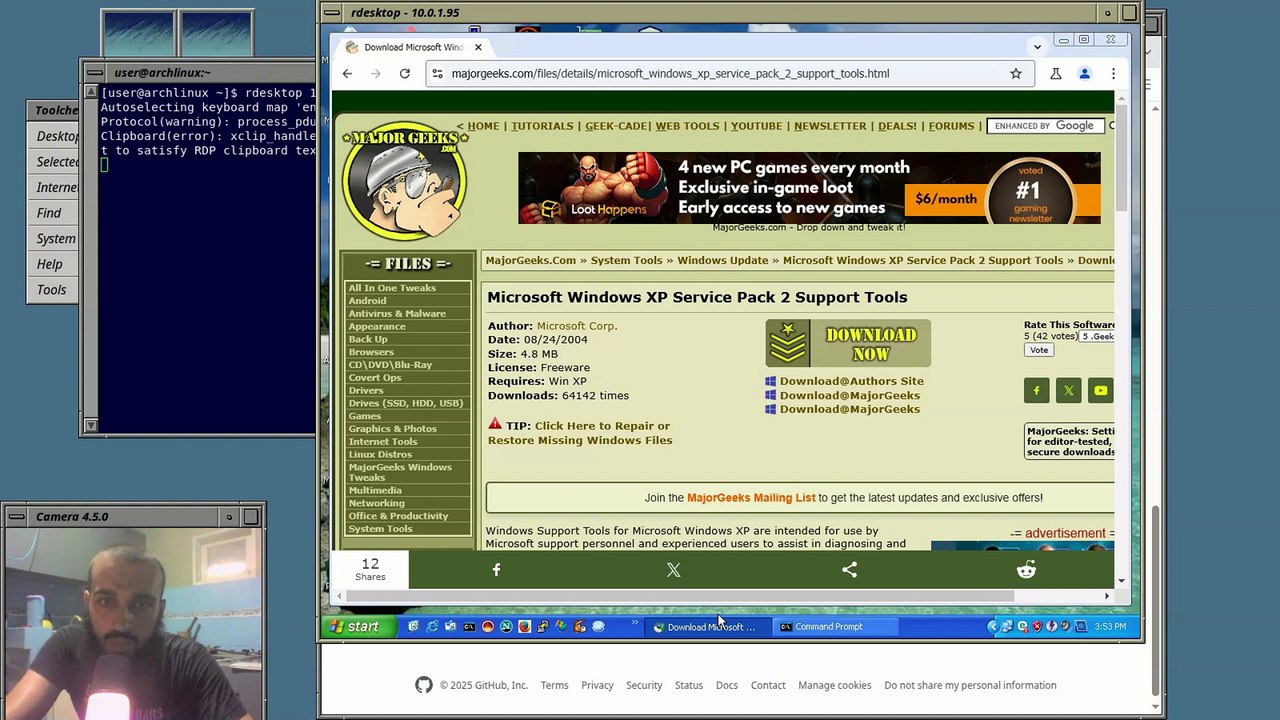Open the tab search dropdown arrow
1280x720 pixels.
point(1037,46)
